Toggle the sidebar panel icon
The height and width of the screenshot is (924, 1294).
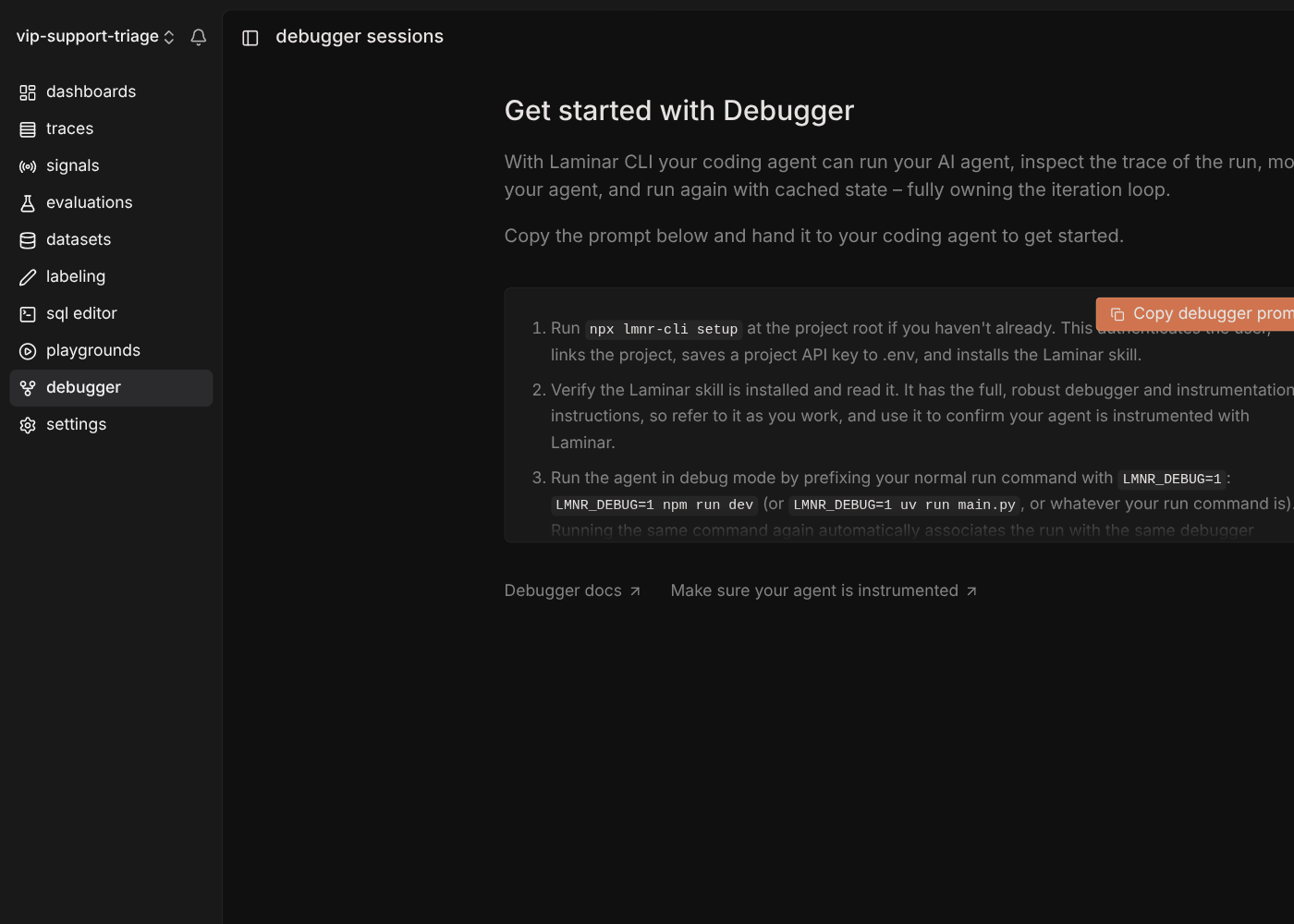click(x=250, y=38)
